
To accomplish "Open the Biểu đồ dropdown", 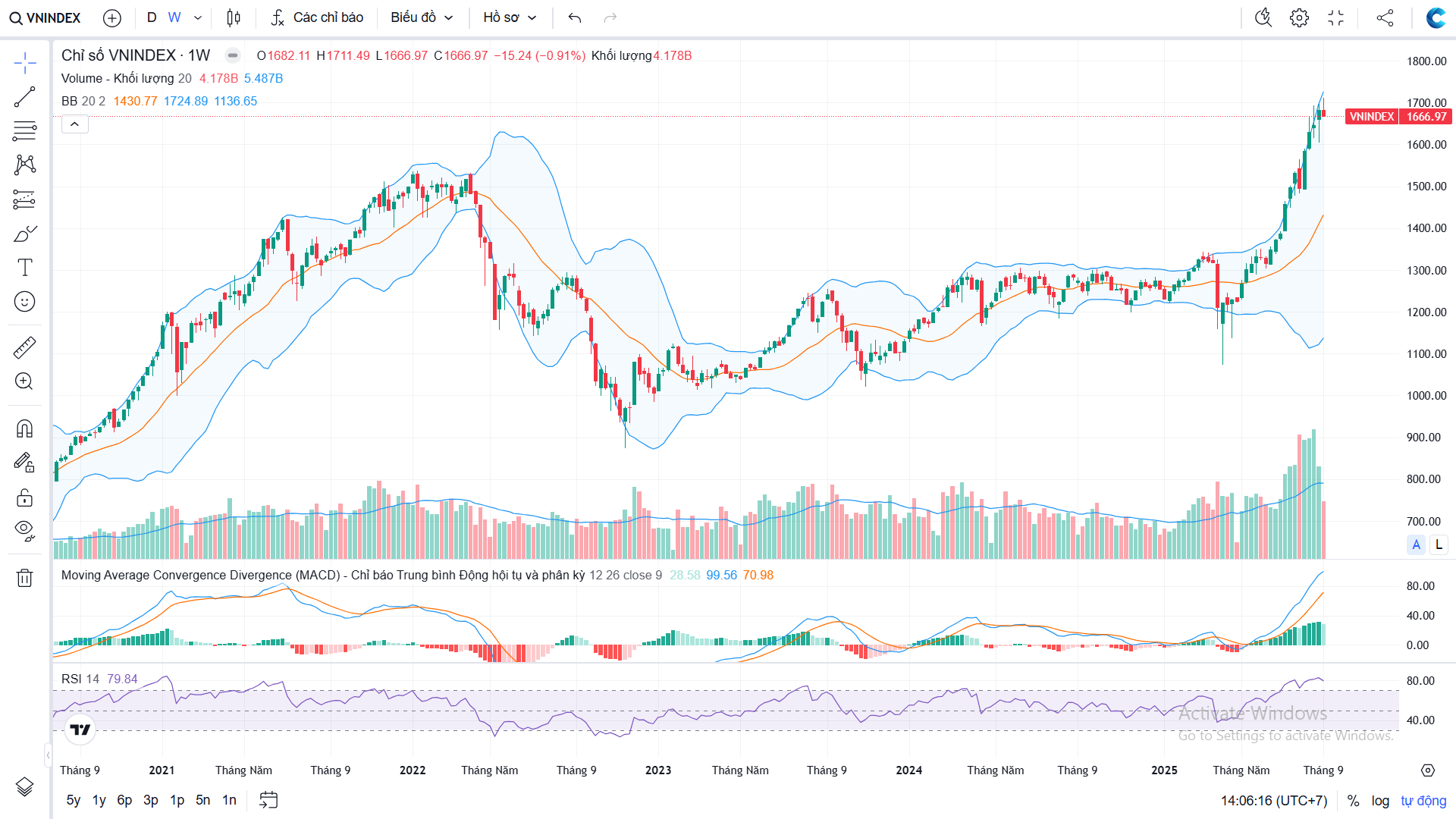I will [x=422, y=17].
